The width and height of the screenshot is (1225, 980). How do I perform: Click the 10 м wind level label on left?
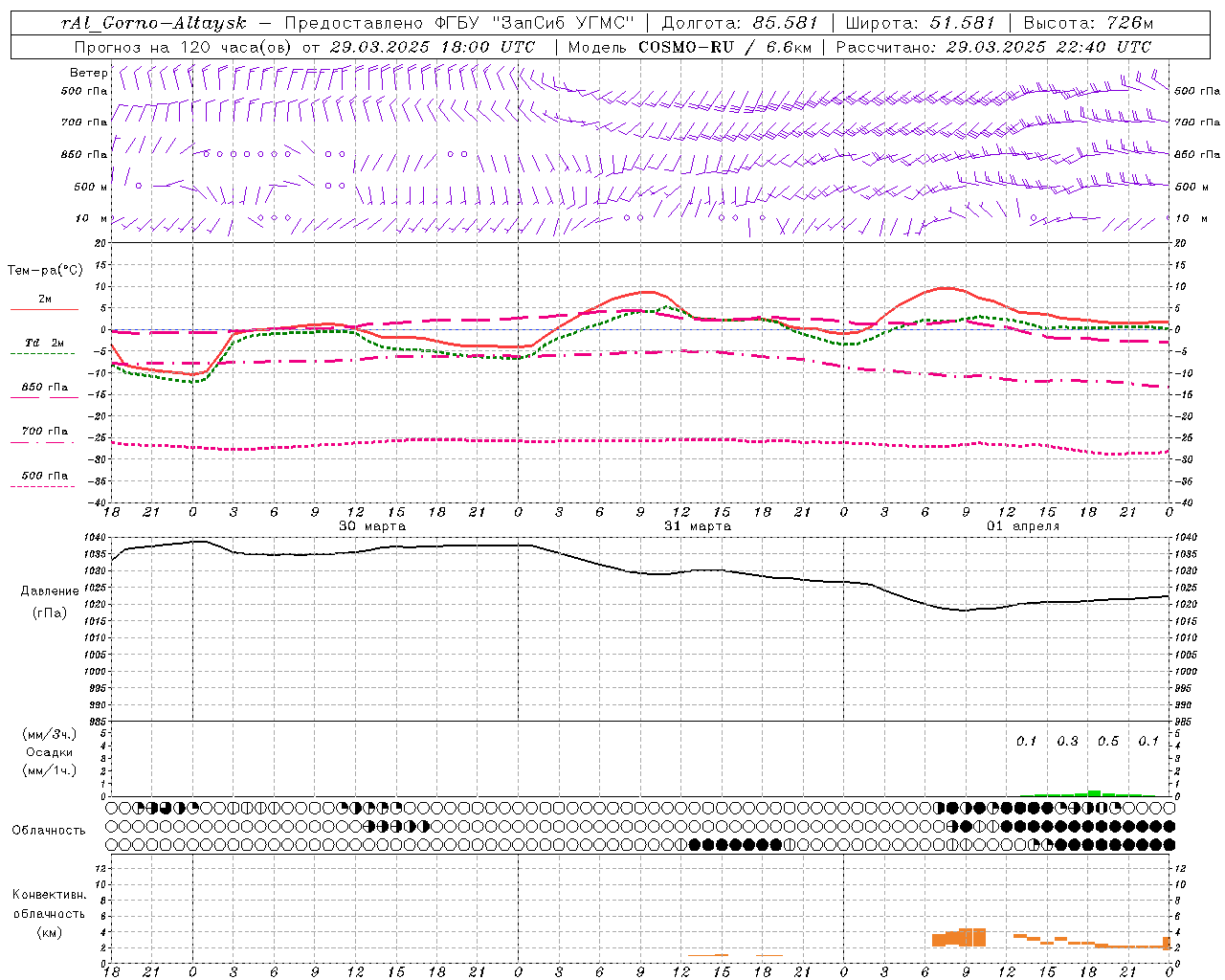coord(92,218)
